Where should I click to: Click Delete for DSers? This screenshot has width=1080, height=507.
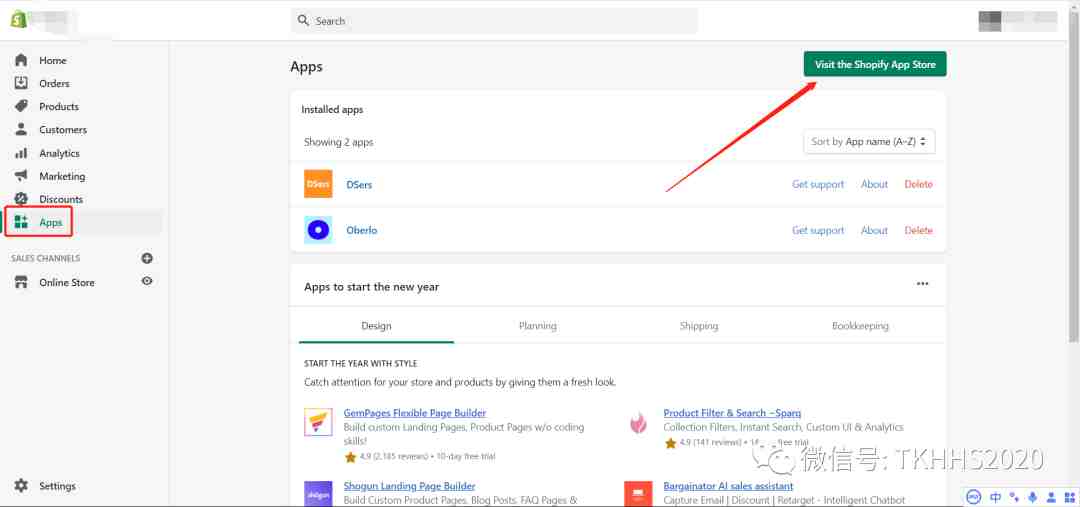click(918, 184)
